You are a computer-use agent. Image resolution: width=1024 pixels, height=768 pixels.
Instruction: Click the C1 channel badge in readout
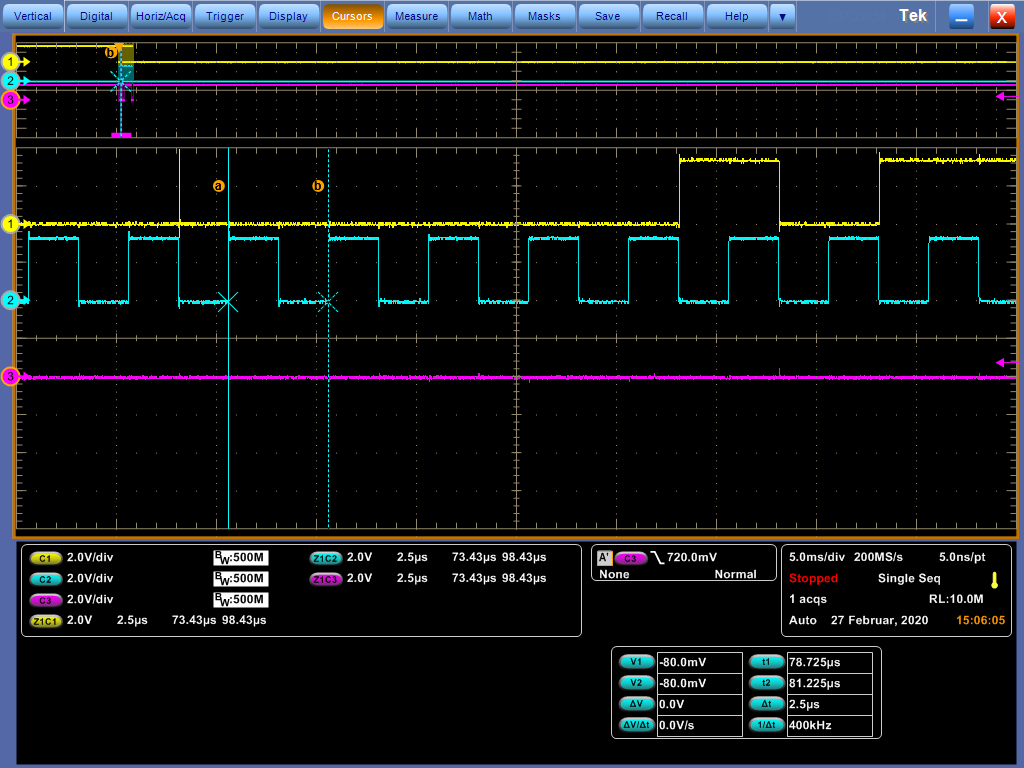(45, 558)
